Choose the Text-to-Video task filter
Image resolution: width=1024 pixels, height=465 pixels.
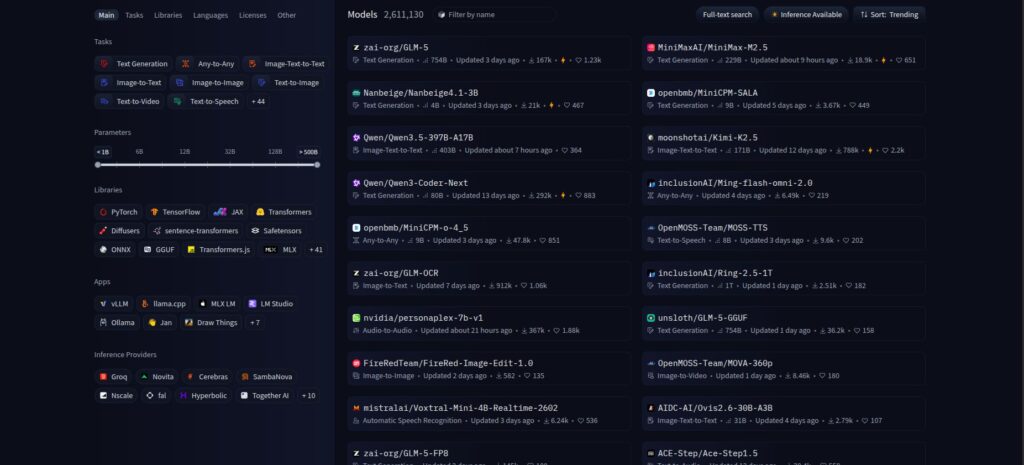tap(129, 102)
